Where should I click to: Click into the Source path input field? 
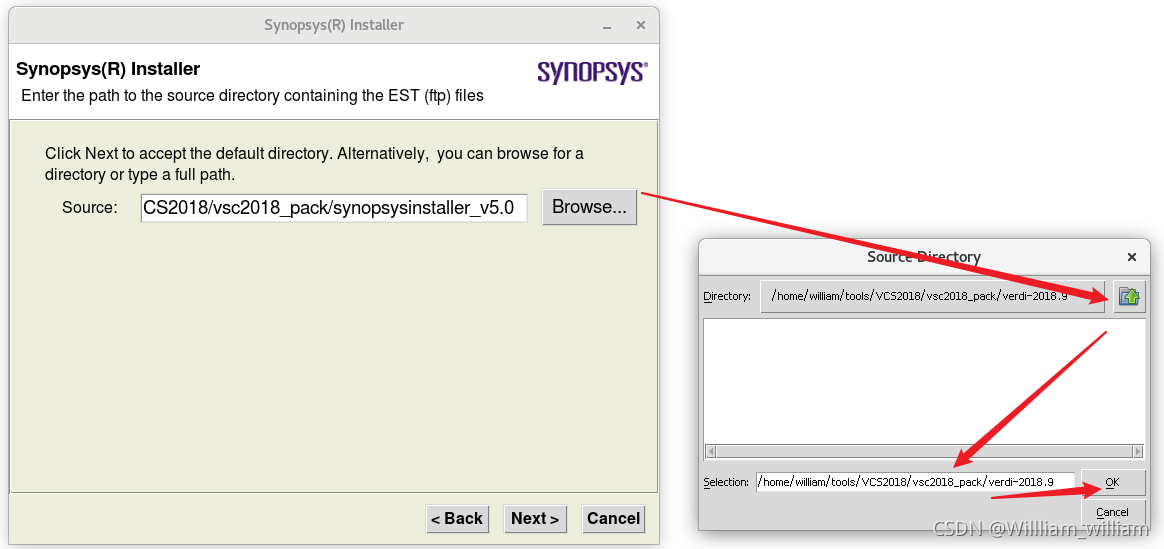pos(334,208)
